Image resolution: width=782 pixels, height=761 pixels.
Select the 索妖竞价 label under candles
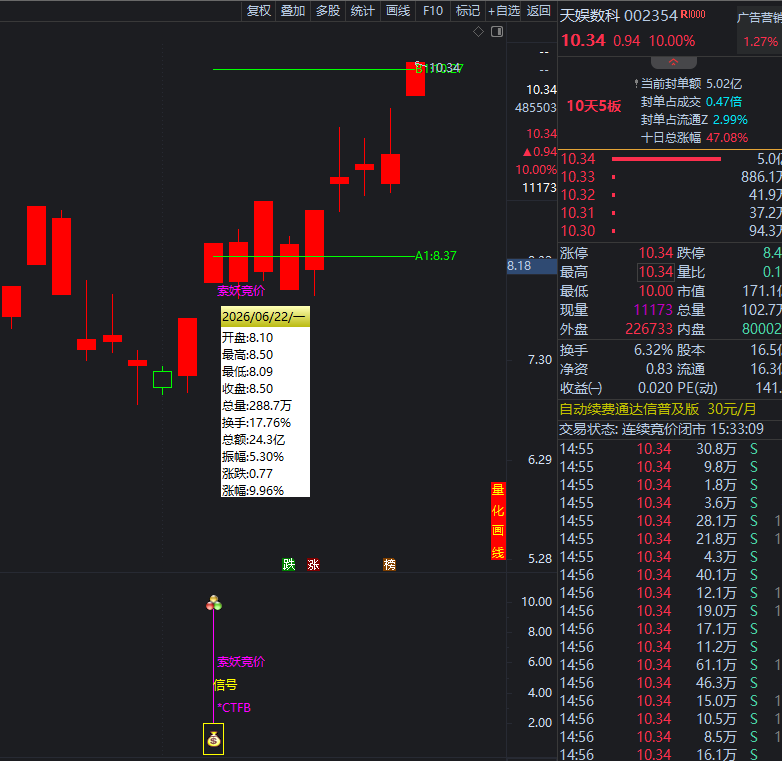(241, 291)
